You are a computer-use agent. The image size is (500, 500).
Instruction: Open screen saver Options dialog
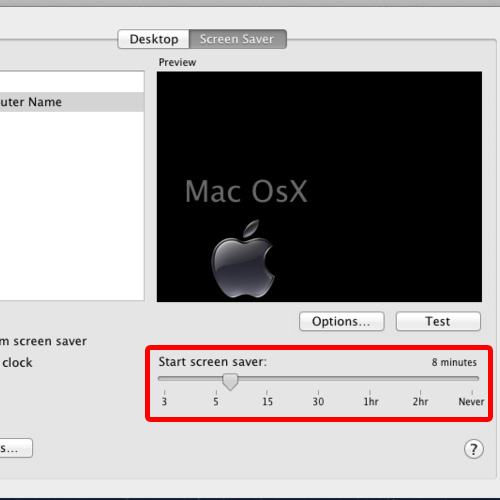[x=342, y=321]
